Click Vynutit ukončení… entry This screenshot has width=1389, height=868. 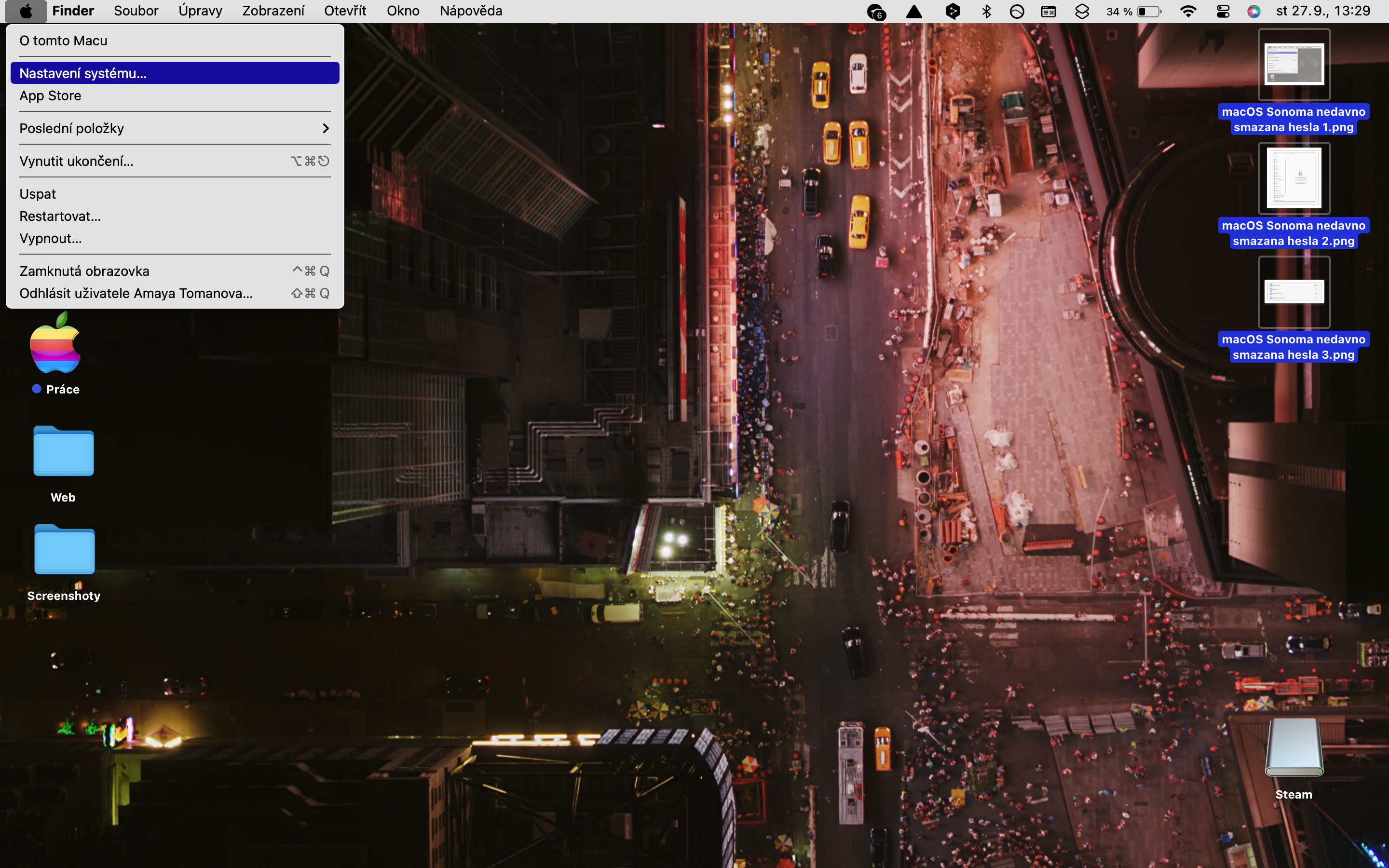[76, 162]
